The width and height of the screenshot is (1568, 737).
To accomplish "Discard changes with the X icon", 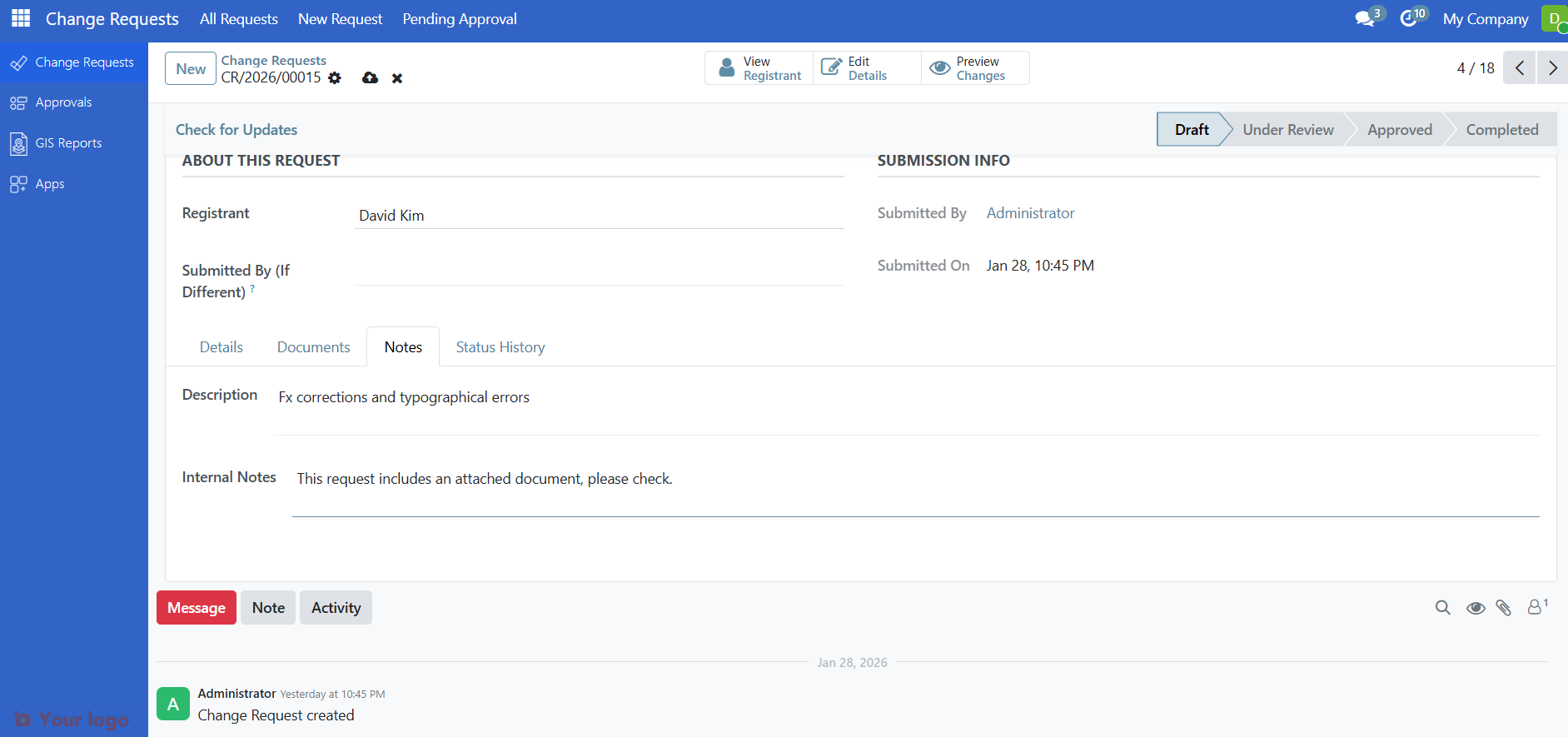I will click(397, 78).
